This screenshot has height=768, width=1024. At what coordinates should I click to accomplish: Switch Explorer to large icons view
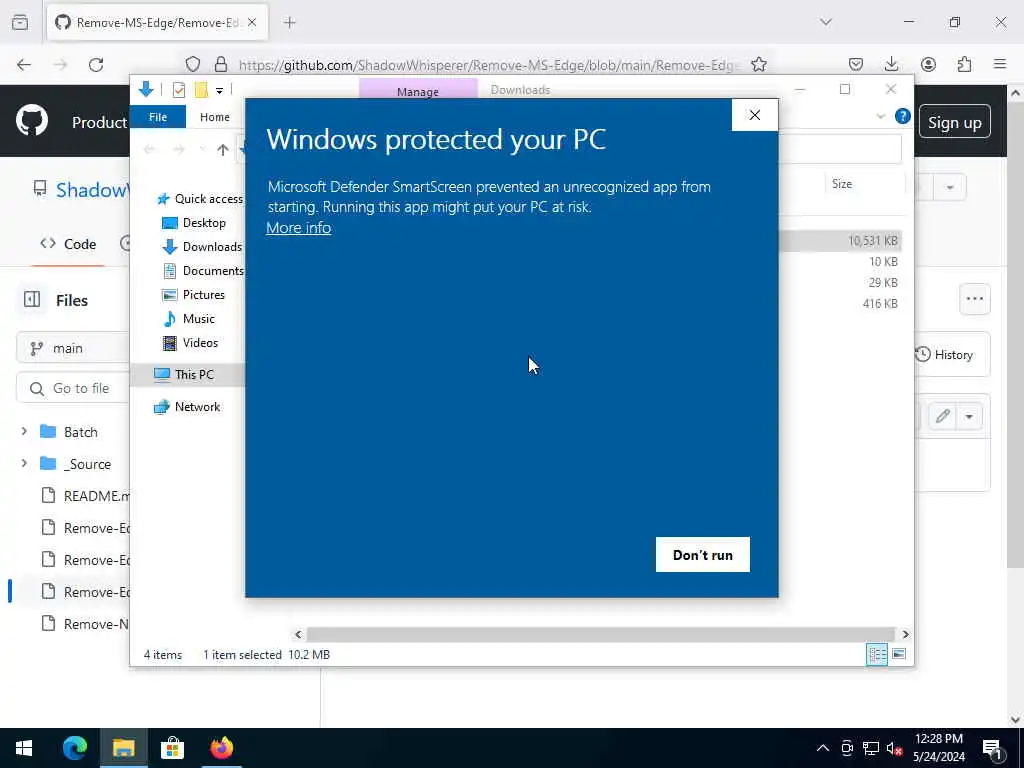pyautogui.click(x=899, y=654)
